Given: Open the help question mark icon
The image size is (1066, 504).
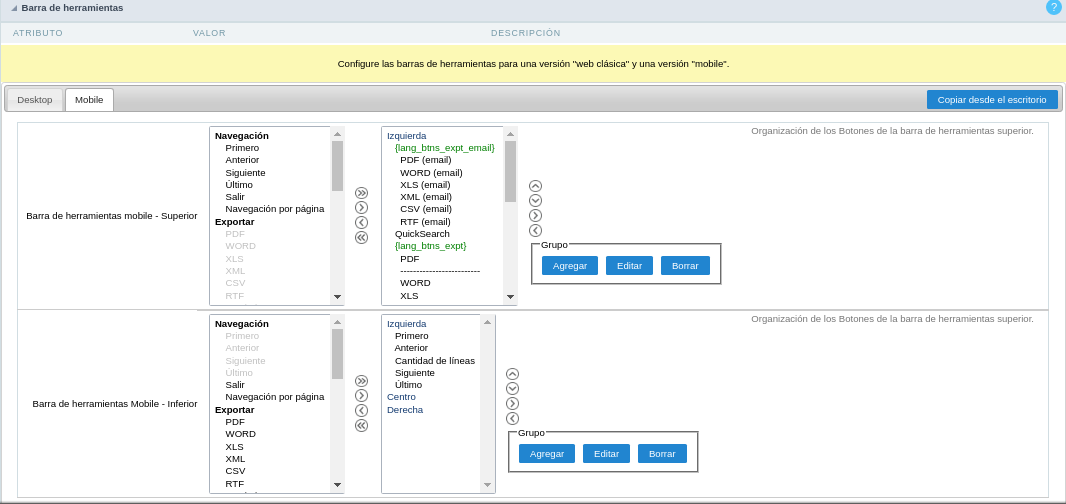Looking at the screenshot, I should click(x=1053, y=7).
